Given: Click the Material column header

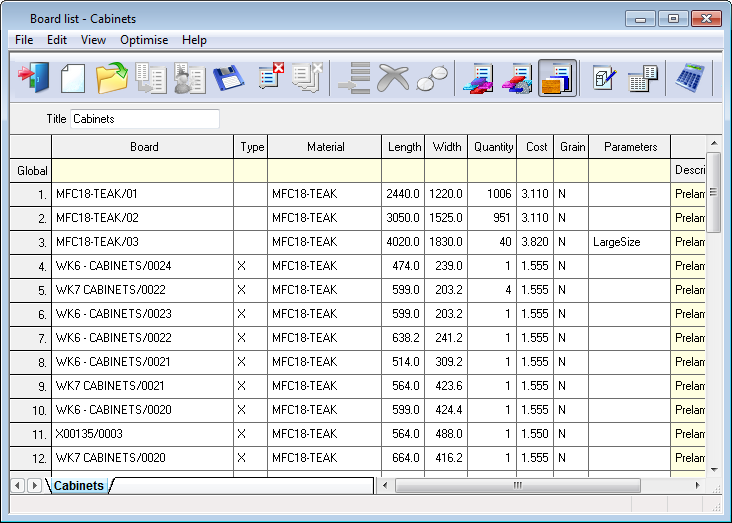Looking at the screenshot, I should [x=325, y=147].
